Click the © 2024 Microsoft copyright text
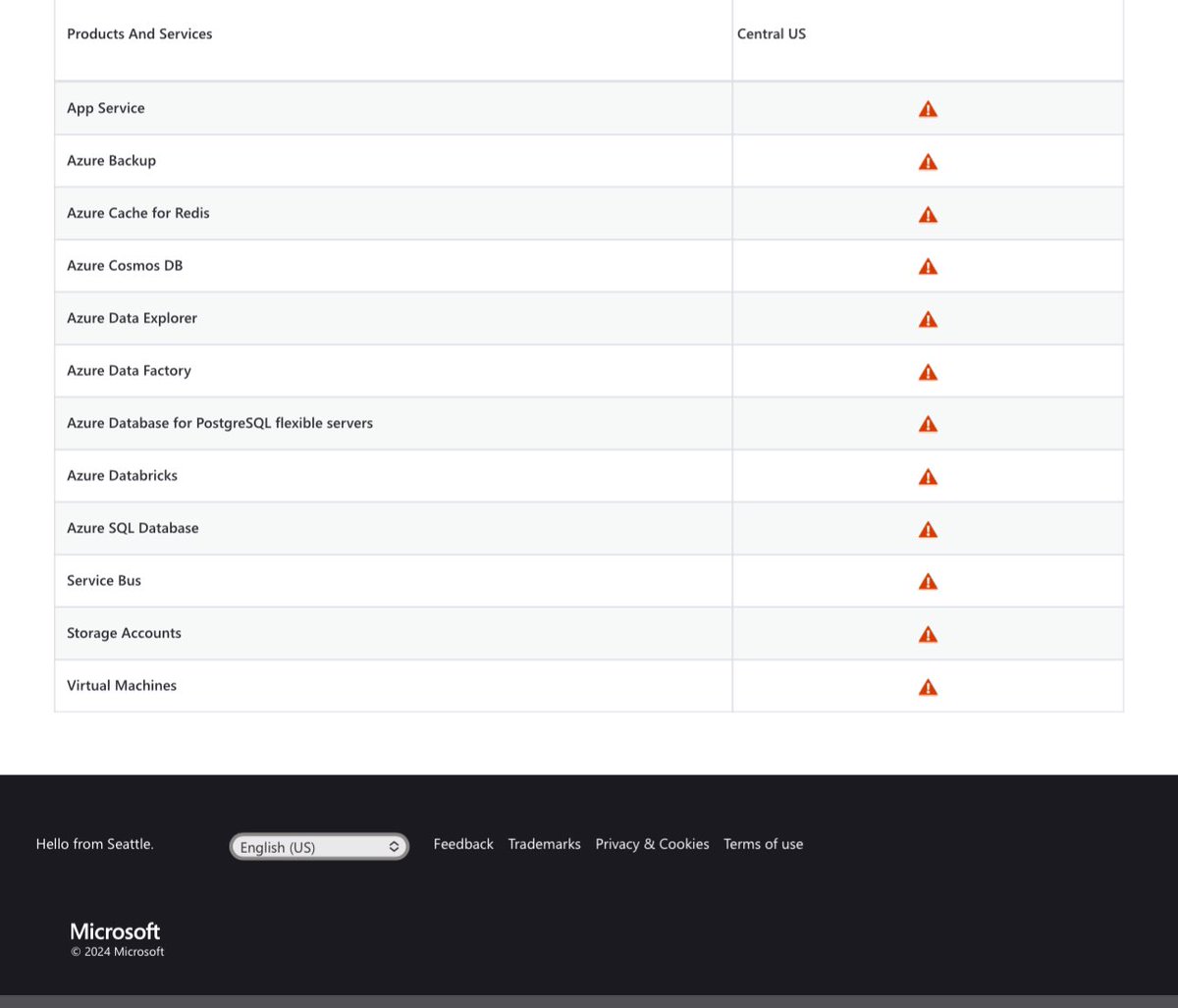Screen dimensions: 1178x1008 click(x=118, y=952)
